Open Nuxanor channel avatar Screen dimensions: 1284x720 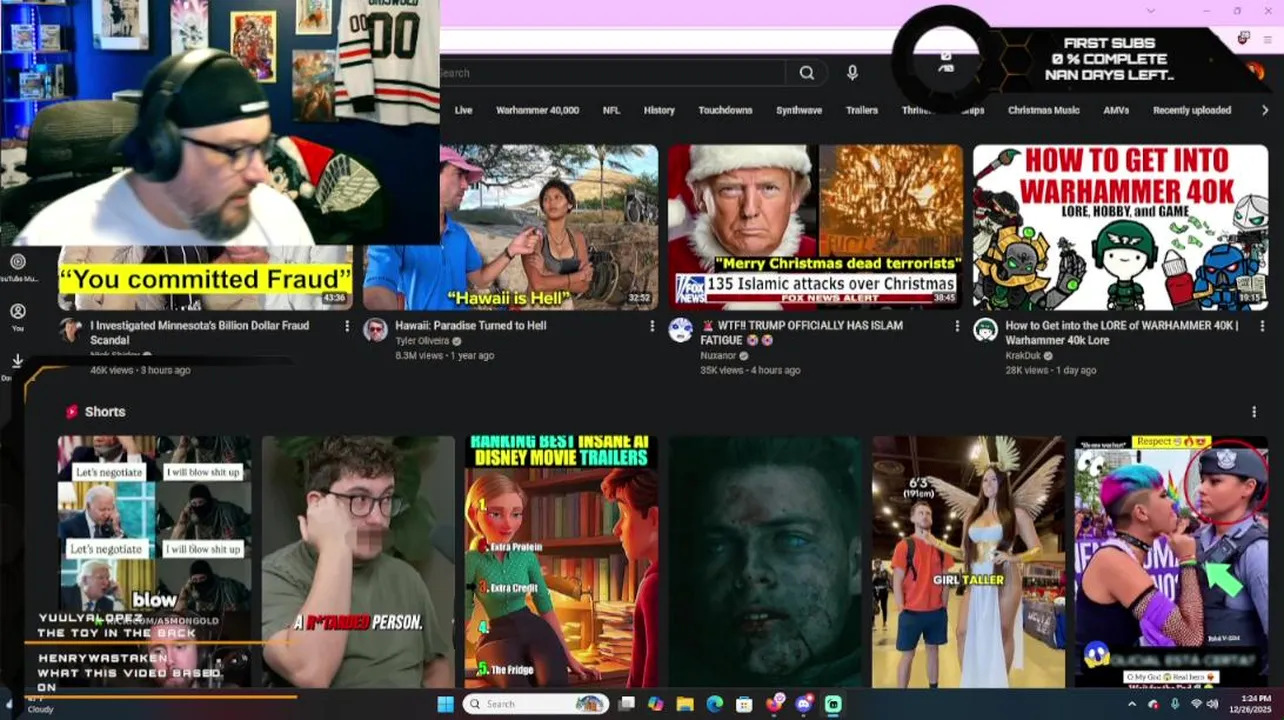point(680,330)
